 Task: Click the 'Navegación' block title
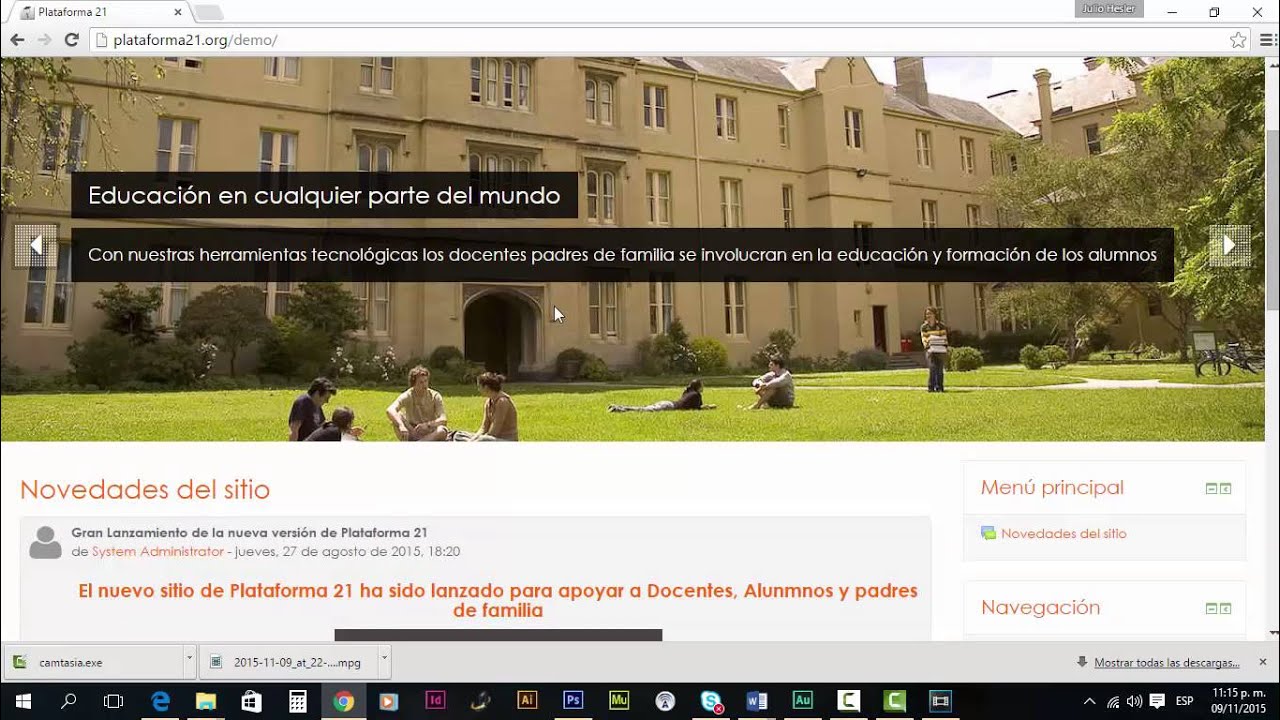[1040, 608]
